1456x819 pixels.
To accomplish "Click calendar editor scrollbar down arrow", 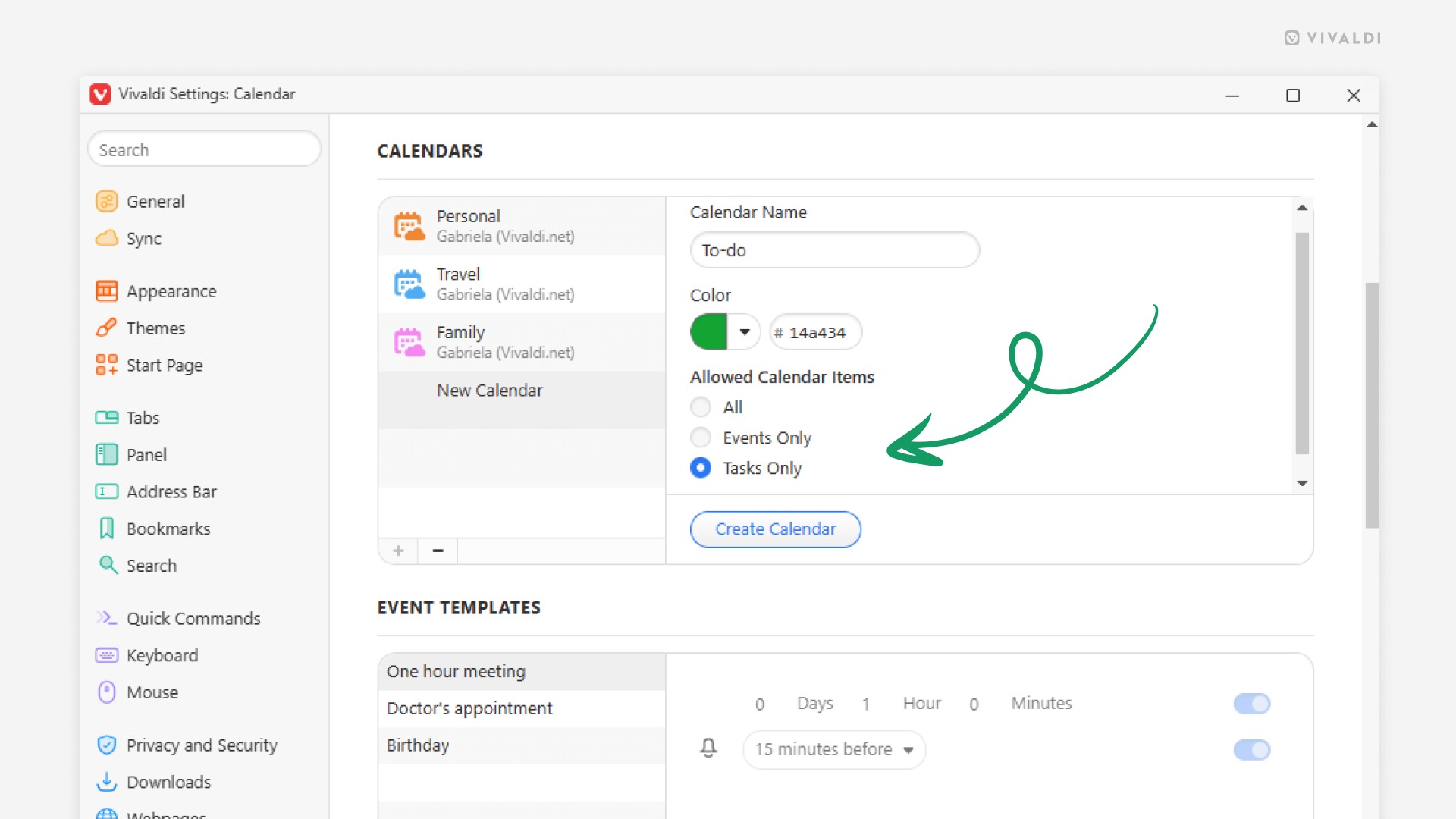I will point(1302,483).
